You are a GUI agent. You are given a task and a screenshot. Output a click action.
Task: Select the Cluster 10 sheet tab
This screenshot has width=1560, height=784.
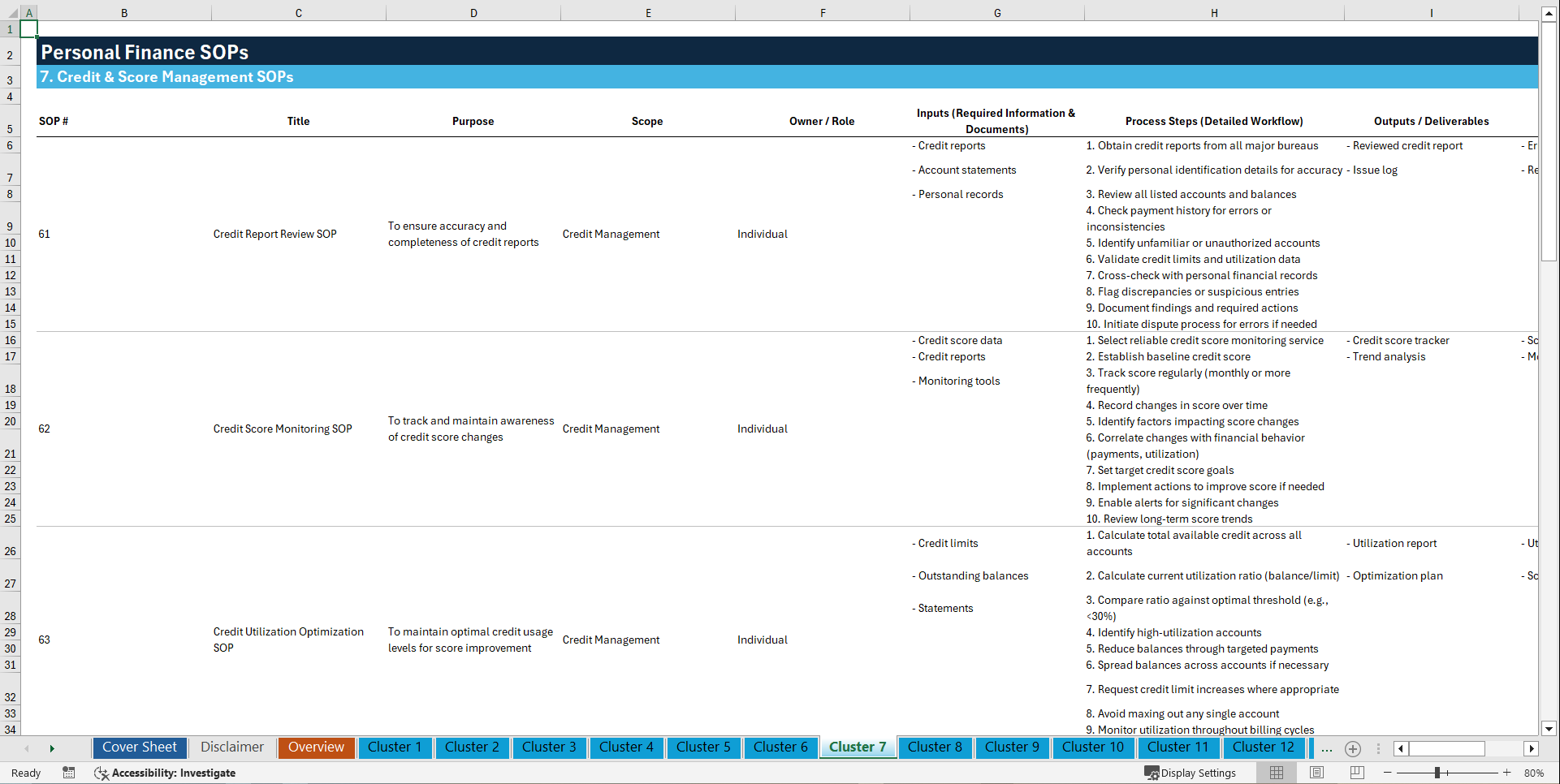[1093, 747]
